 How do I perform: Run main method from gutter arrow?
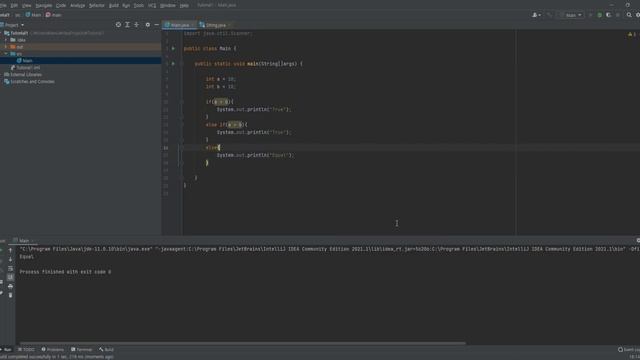pyautogui.click(x=173, y=64)
